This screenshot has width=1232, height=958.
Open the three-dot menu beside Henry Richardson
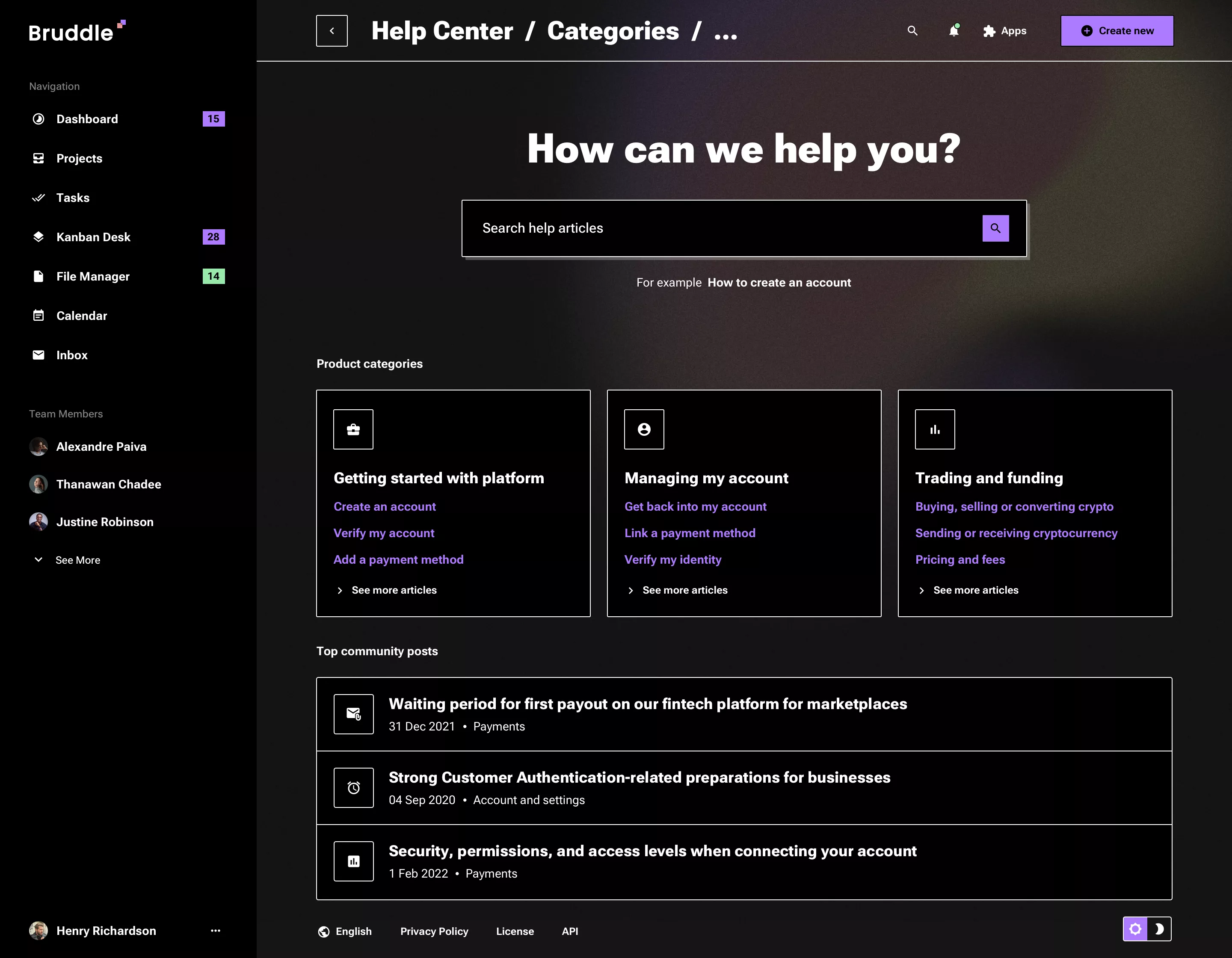pyautogui.click(x=215, y=930)
